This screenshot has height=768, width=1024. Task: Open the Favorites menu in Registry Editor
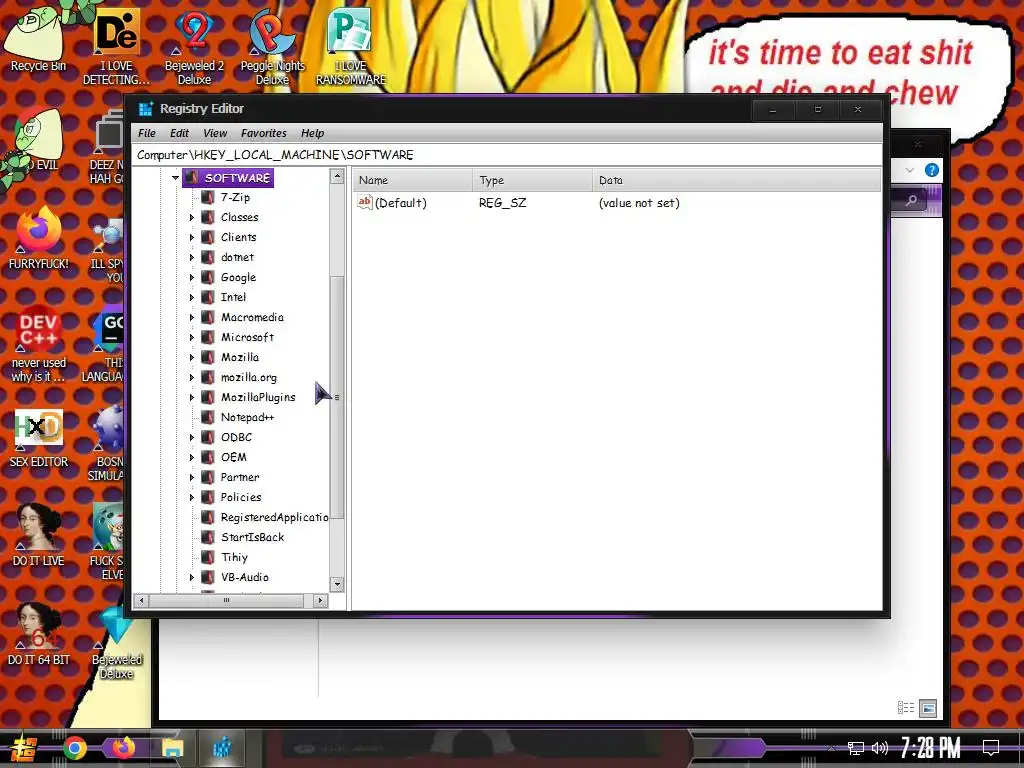pyautogui.click(x=263, y=133)
